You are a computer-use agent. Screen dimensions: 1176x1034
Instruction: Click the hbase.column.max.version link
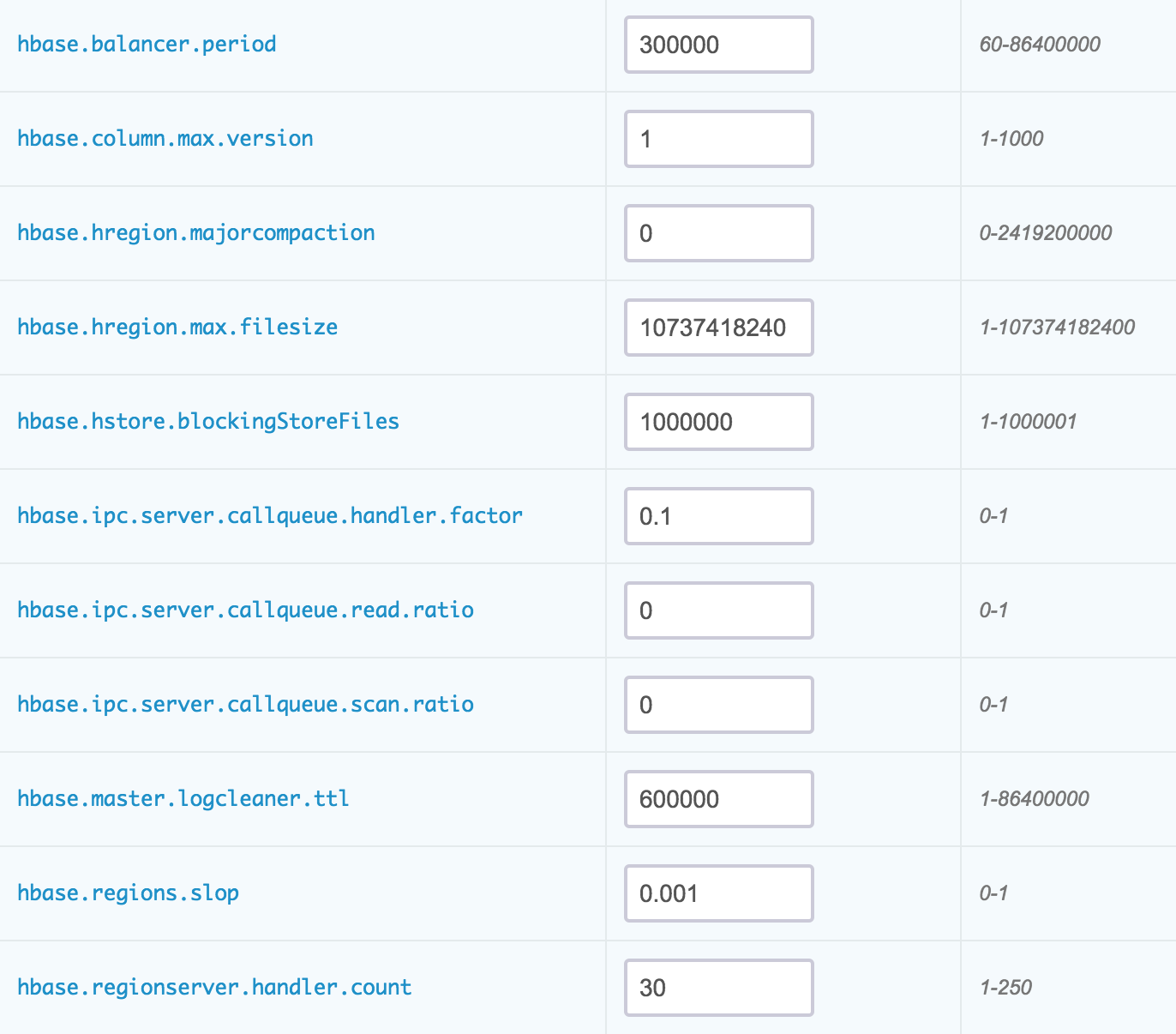click(x=165, y=139)
